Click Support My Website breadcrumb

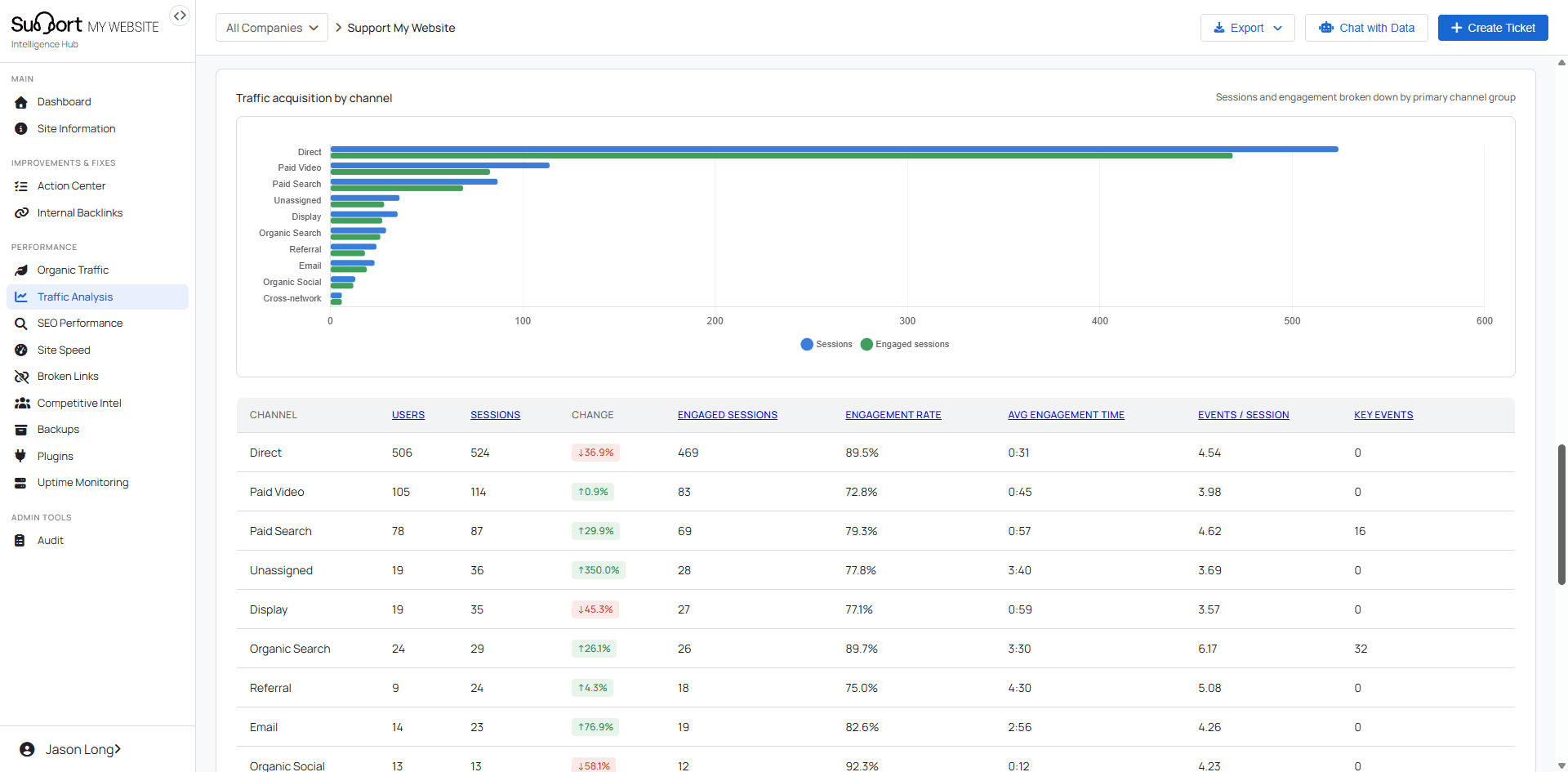click(x=401, y=28)
